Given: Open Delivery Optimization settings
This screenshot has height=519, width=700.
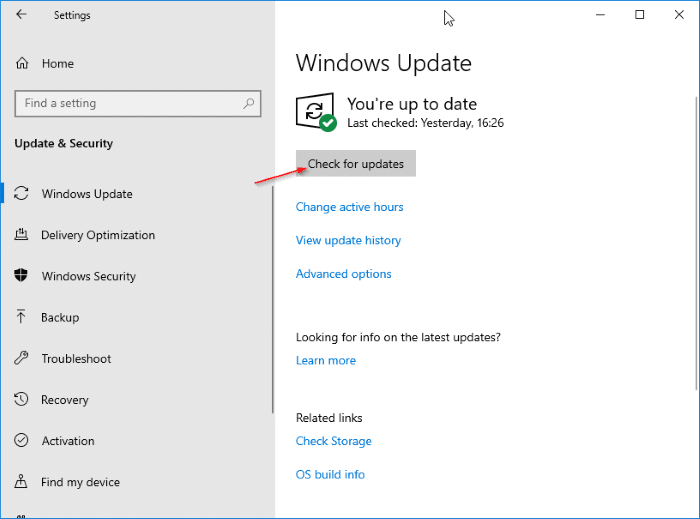Looking at the screenshot, I should click(x=98, y=235).
